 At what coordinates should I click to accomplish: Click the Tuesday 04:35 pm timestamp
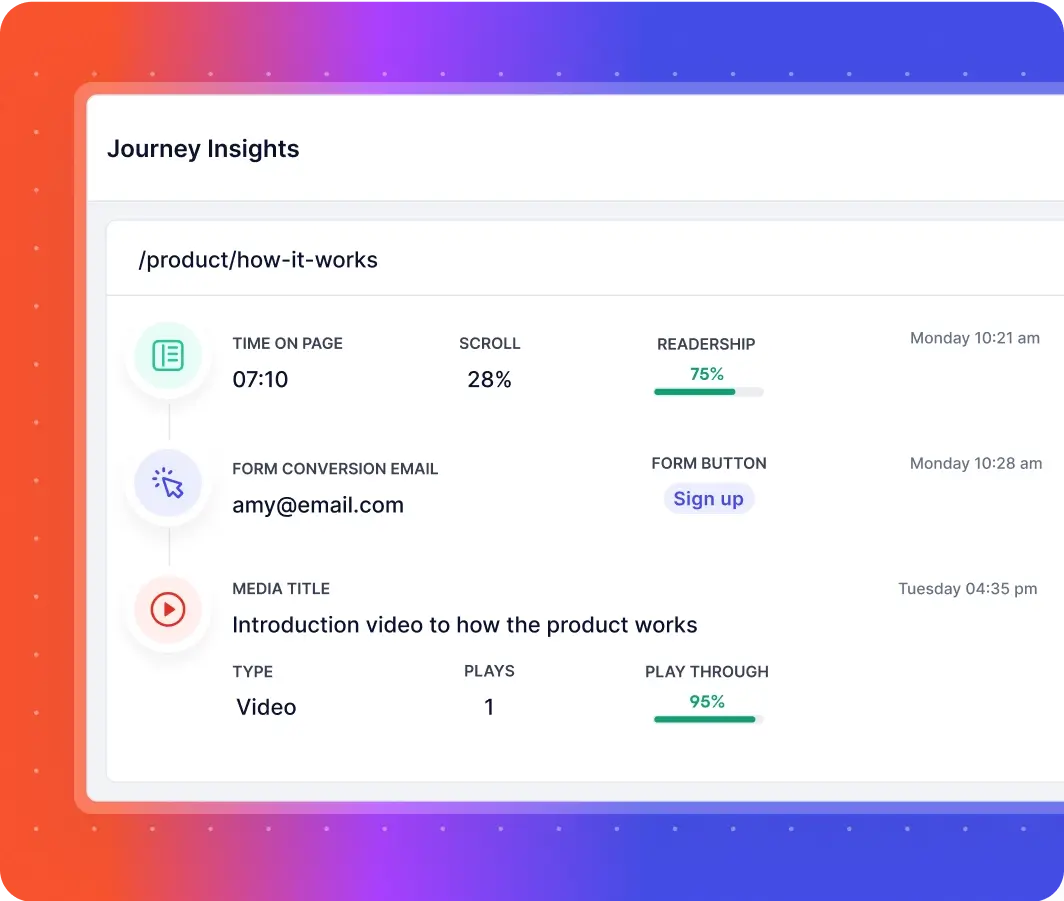(x=967, y=588)
